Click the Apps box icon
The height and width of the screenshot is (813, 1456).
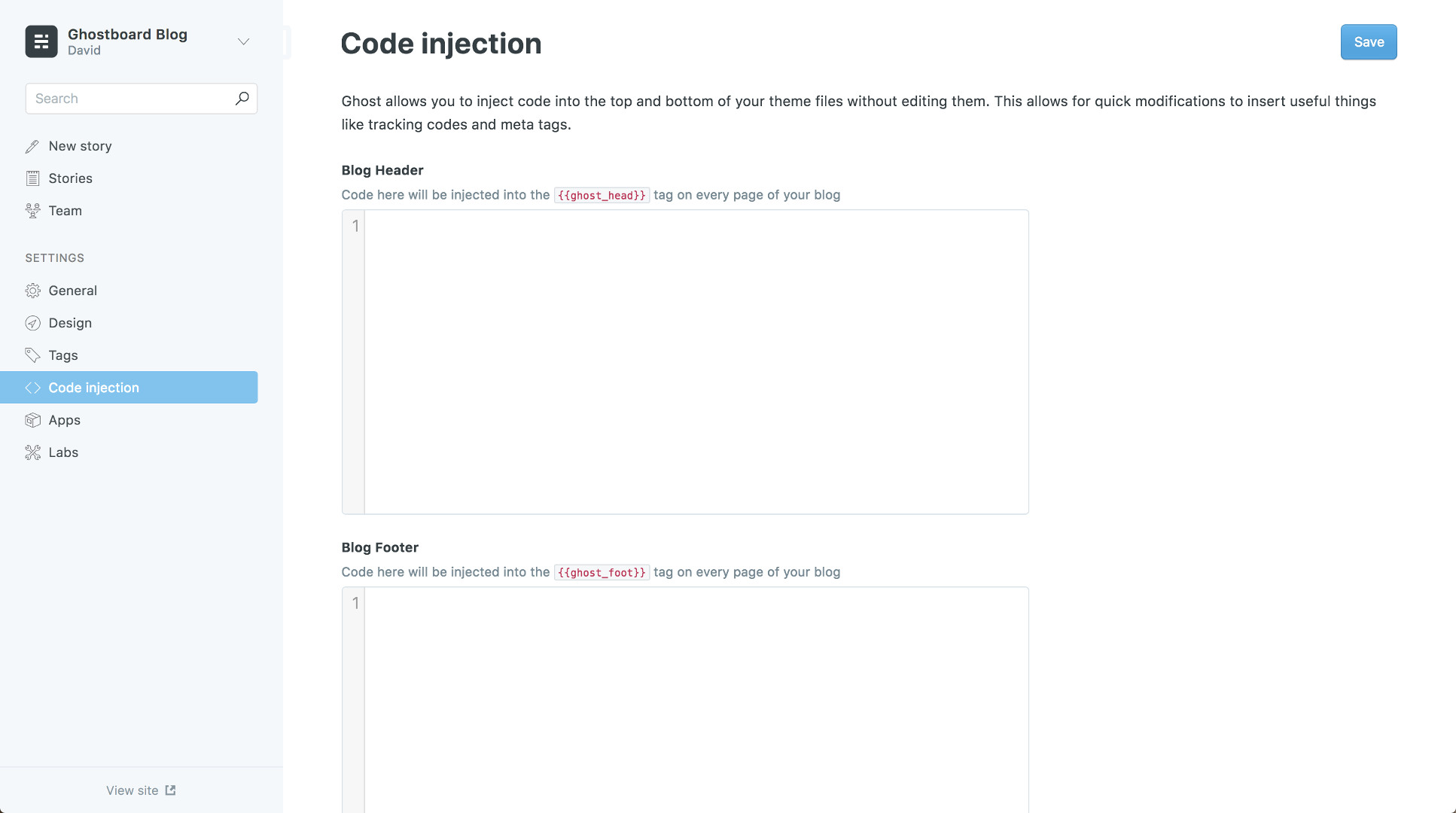32,420
